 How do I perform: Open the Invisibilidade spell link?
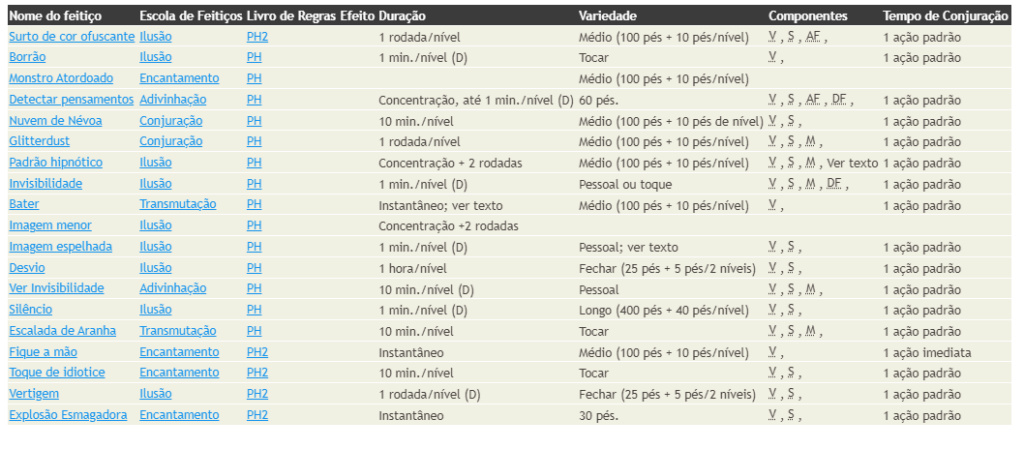46,183
